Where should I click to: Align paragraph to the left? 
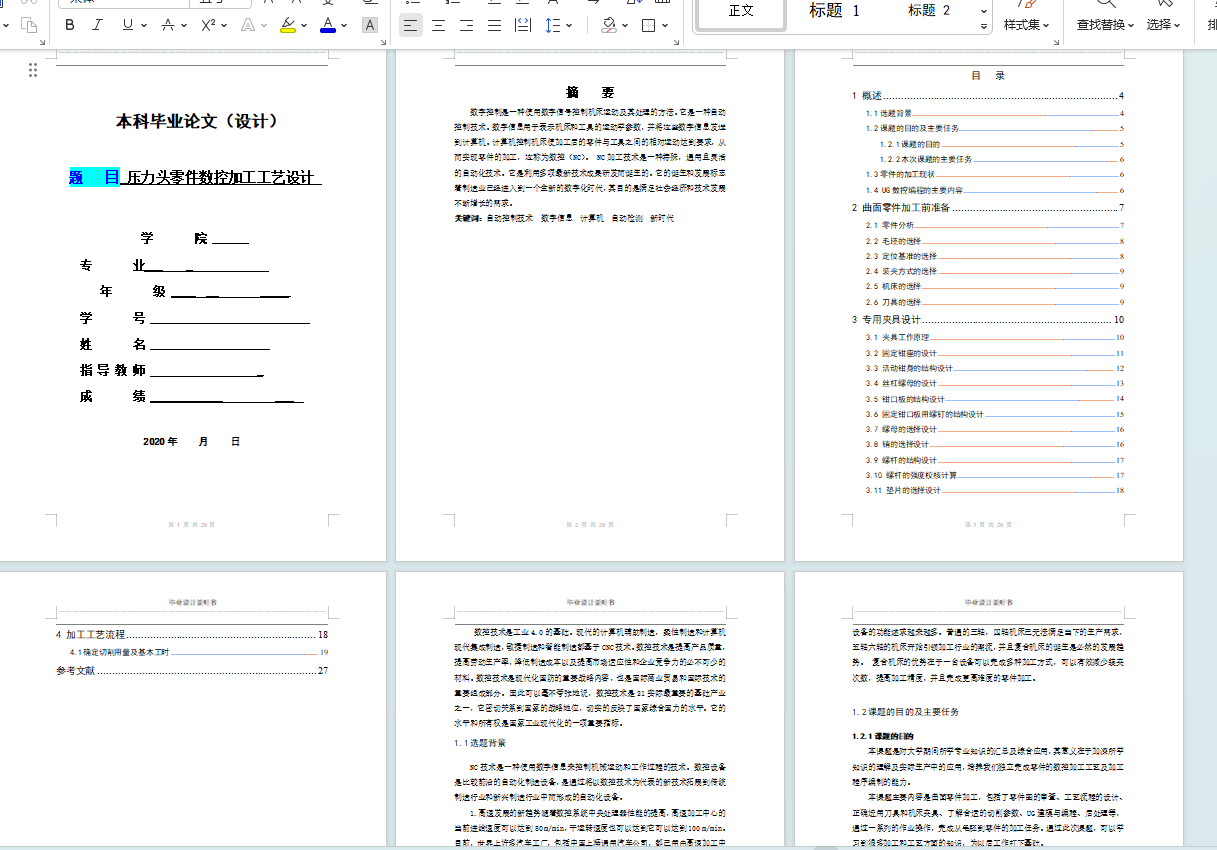(x=410, y=25)
